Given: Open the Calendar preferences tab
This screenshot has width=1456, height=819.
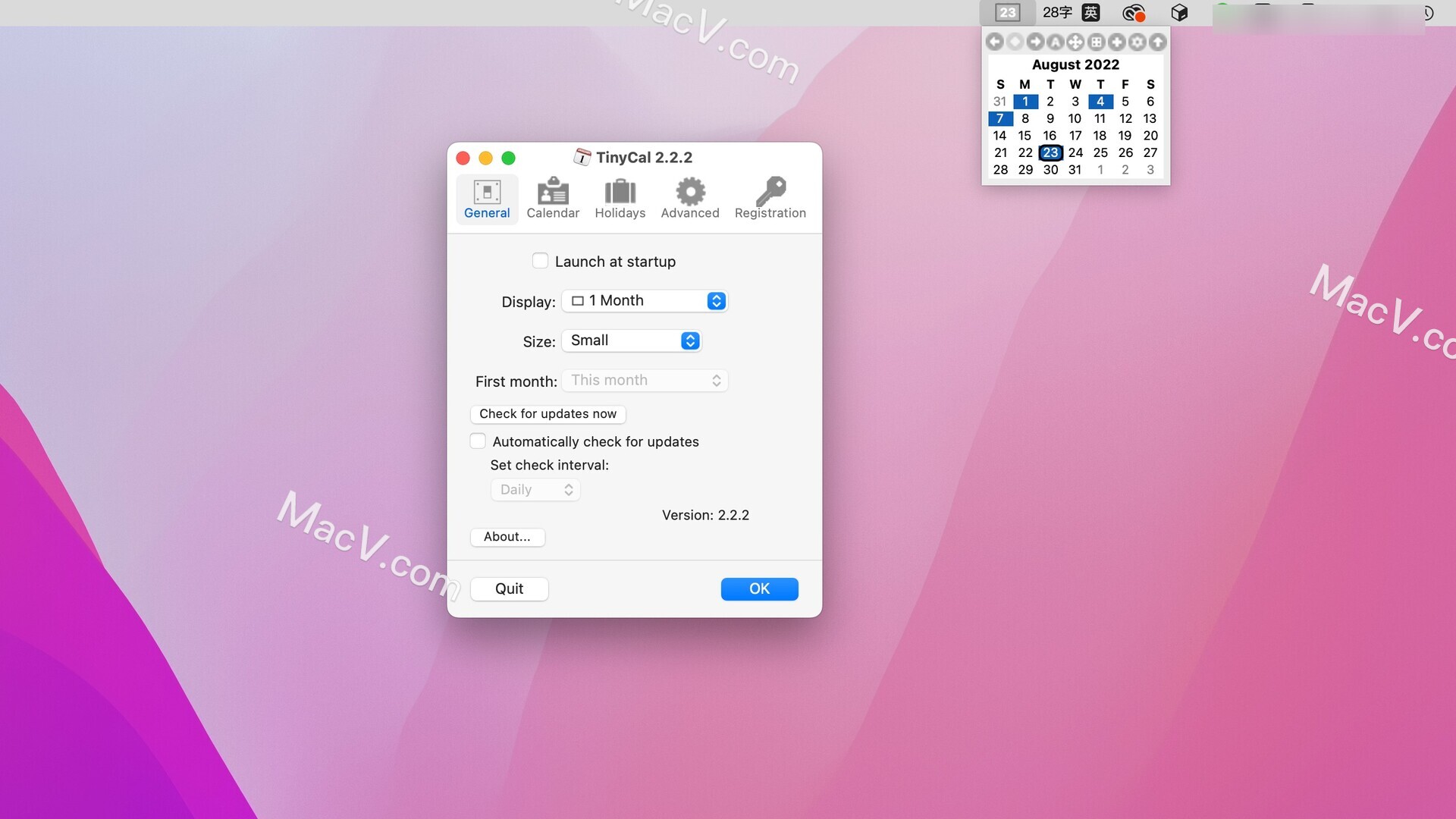Looking at the screenshot, I should pyautogui.click(x=553, y=199).
